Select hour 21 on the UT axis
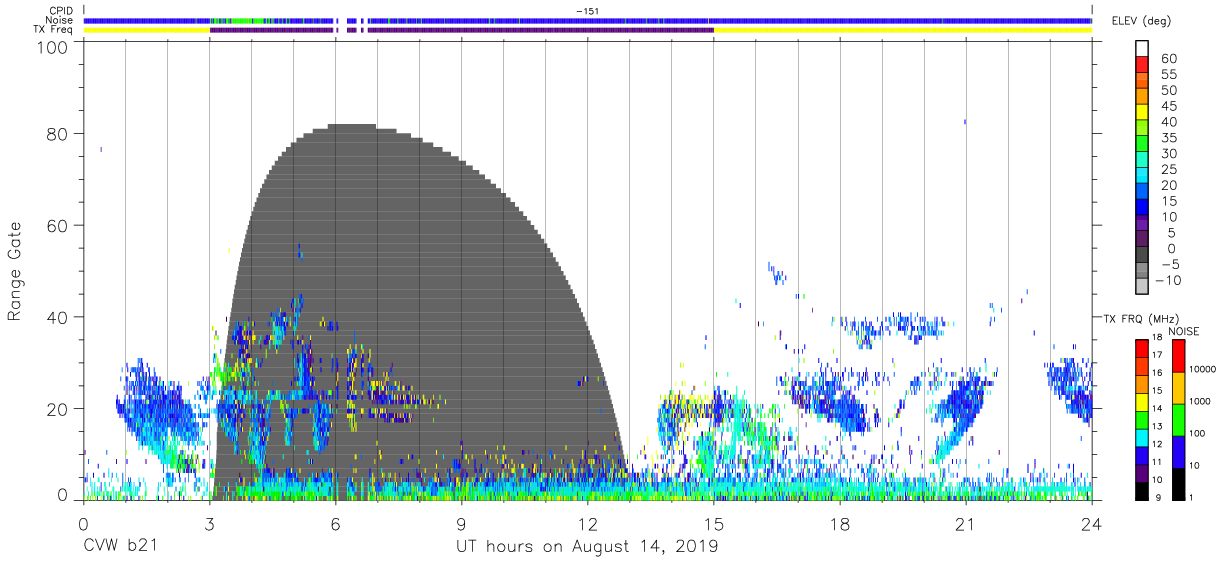Viewport: 1228px width, 567px height. tap(965, 523)
